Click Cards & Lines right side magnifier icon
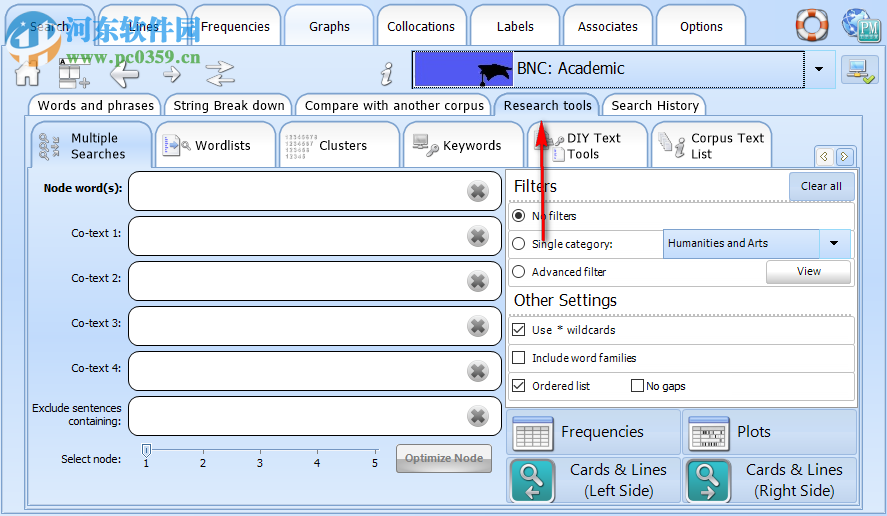The width and height of the screenshot is (887, 516). coord(708,481)
